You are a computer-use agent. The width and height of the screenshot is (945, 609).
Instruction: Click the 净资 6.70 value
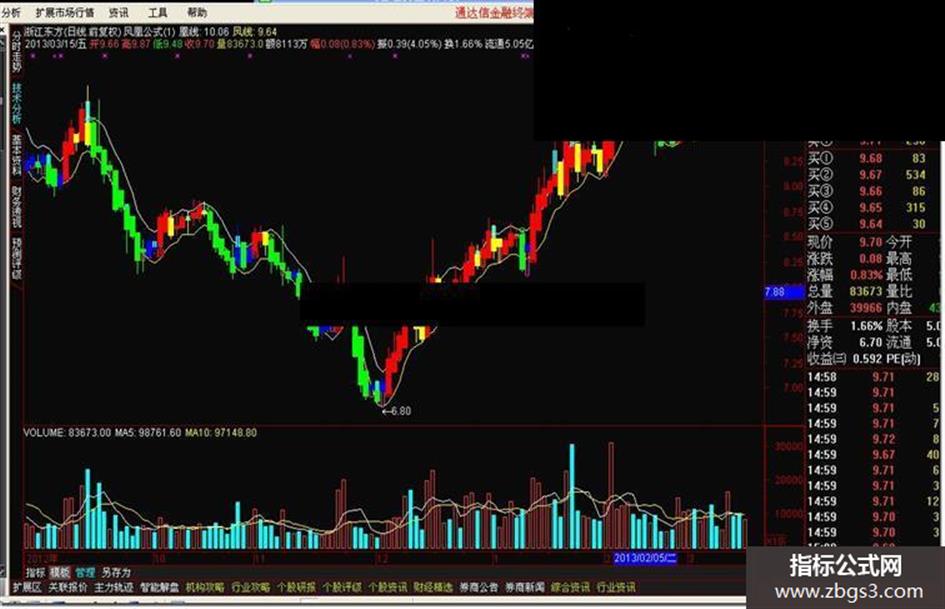[x=871, y=342]
